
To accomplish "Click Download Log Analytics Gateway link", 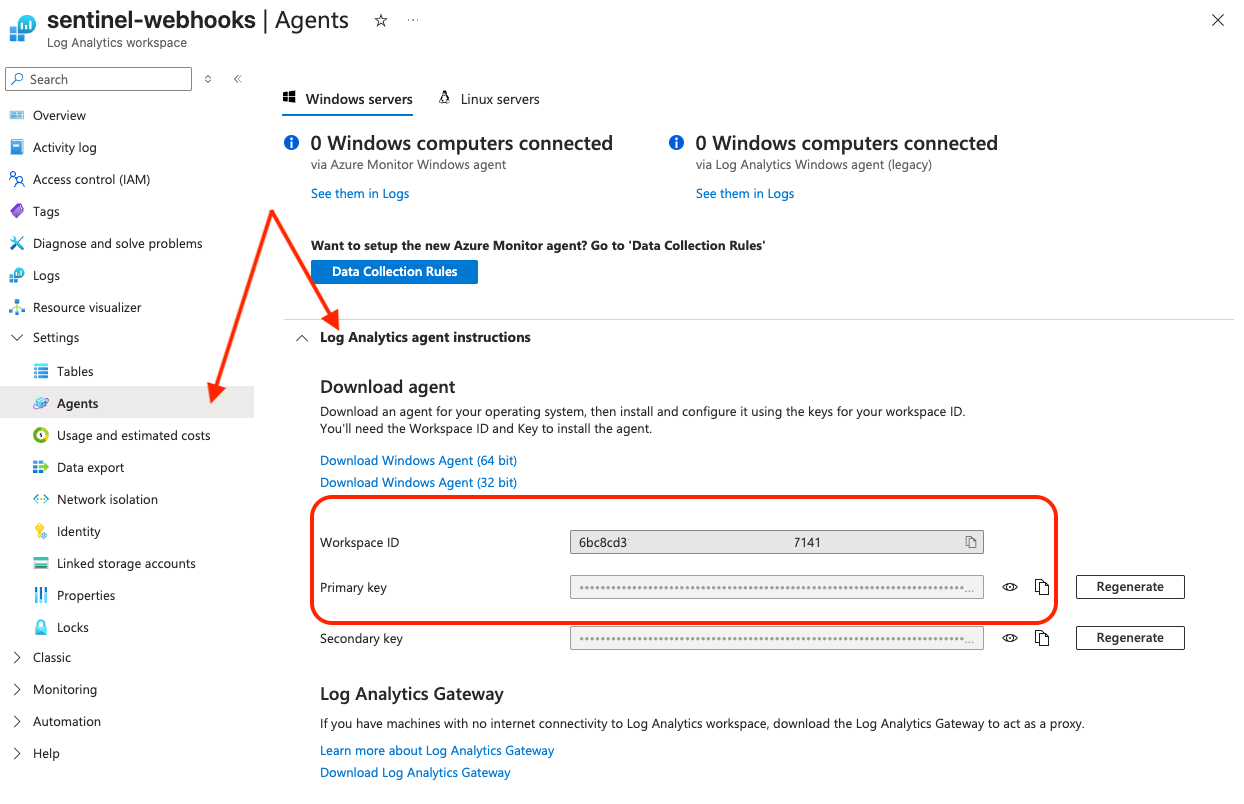I will 415,773.
